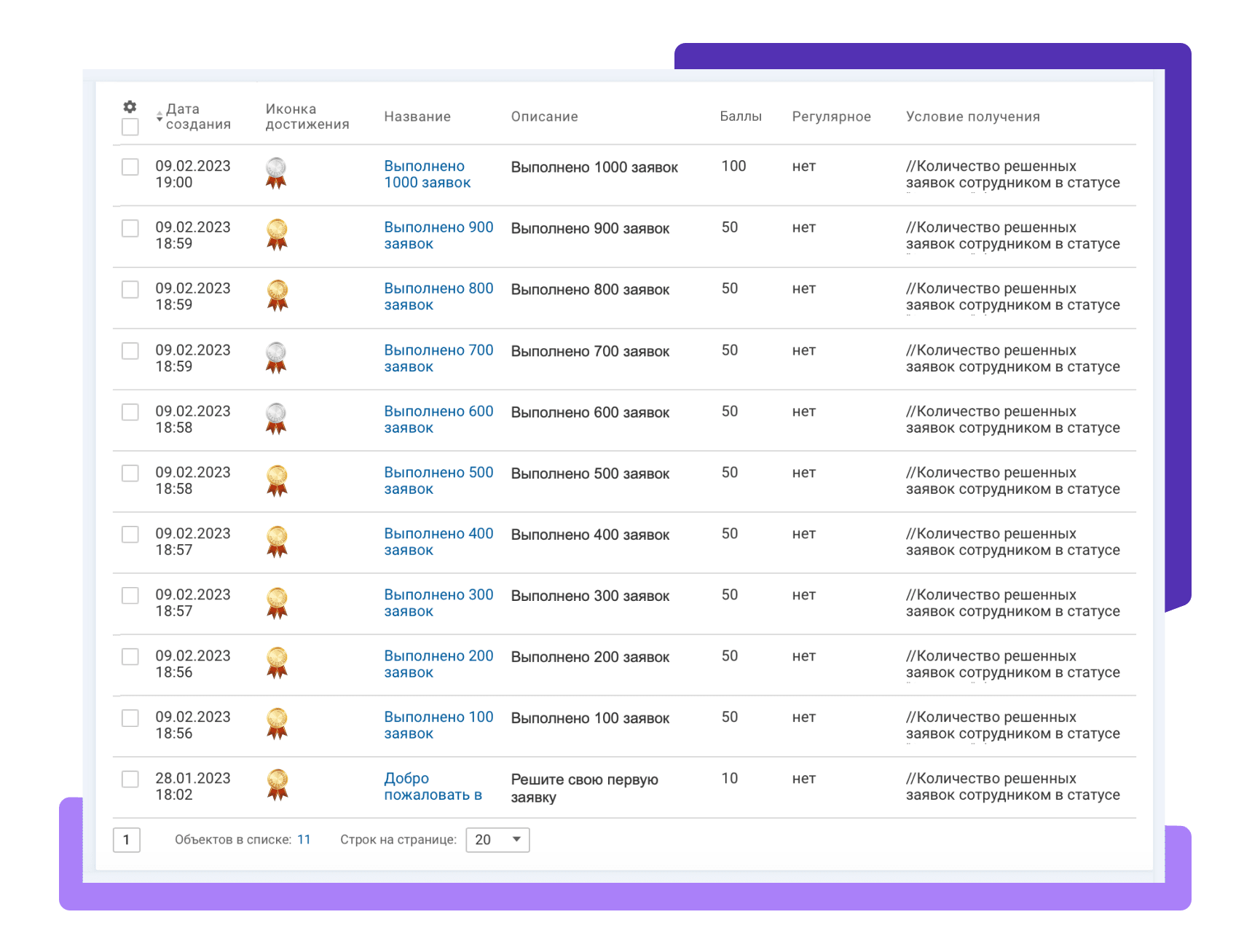The height and width of the screenshot is (952, 1244).
Task: Click silver medal icon for 700 заявок row
Action: (276, 358)
